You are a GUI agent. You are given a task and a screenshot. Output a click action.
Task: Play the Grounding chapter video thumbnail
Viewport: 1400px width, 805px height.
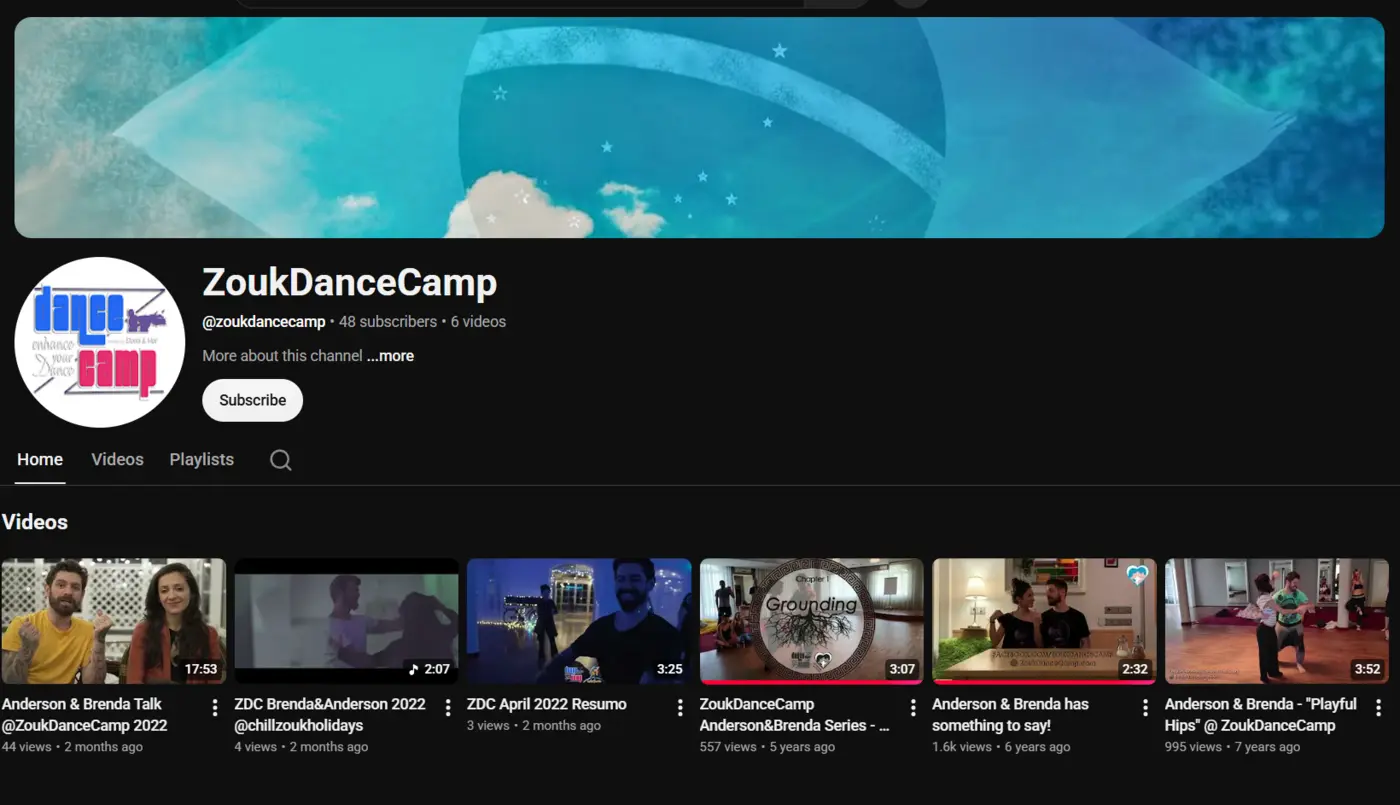pyautogui.click(x=812, y=621)
